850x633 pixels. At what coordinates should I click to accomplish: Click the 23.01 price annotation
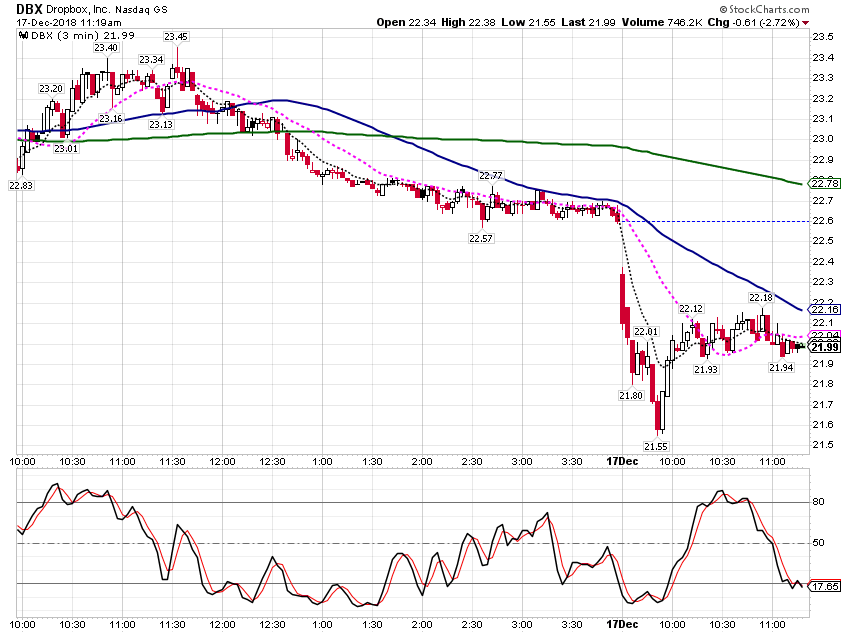pyautogui.click(x=66, y=148)
